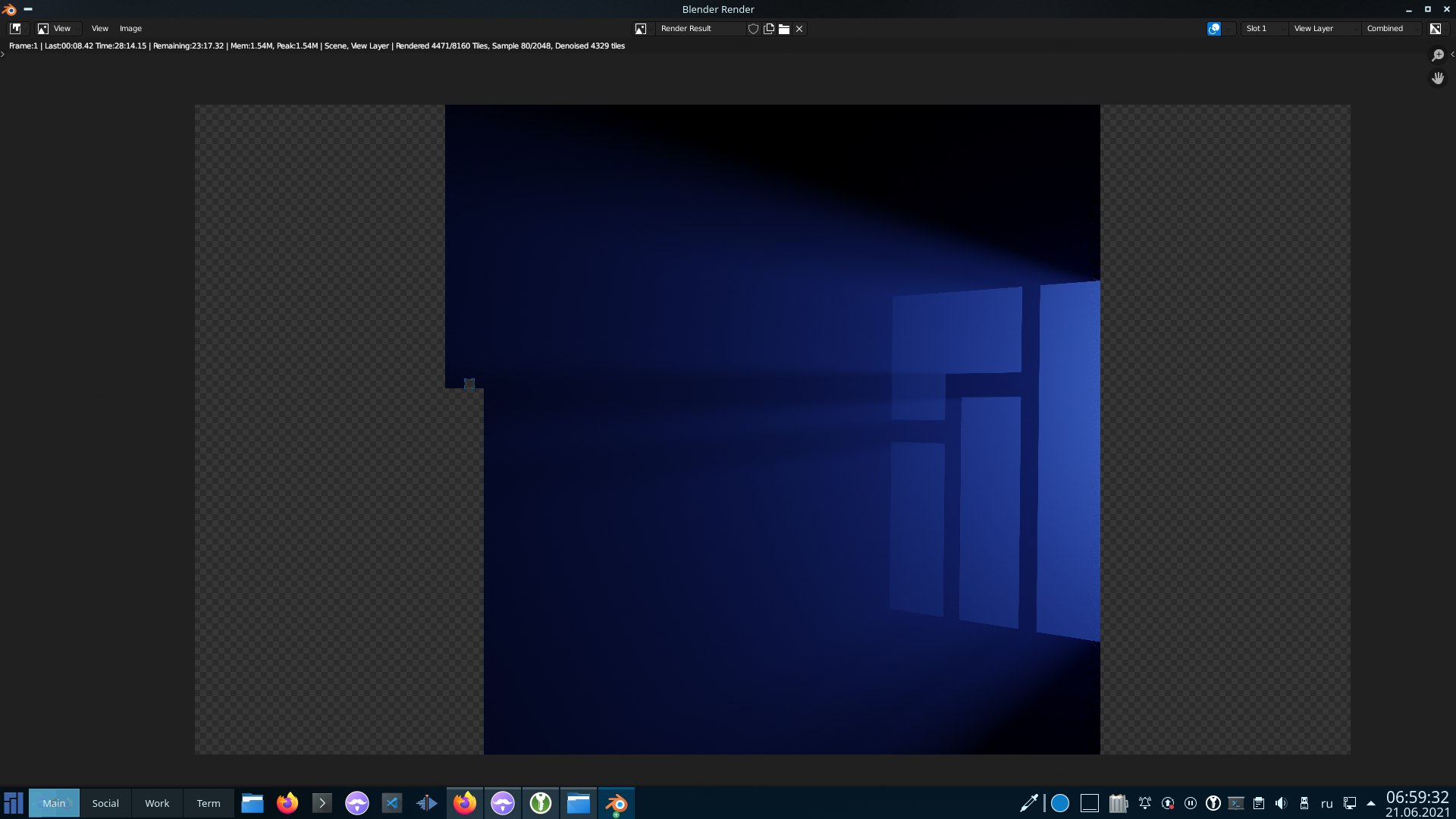Switch to the running mustache app window
Viewport: 1456px width, 819px height.
pos(503,803)
